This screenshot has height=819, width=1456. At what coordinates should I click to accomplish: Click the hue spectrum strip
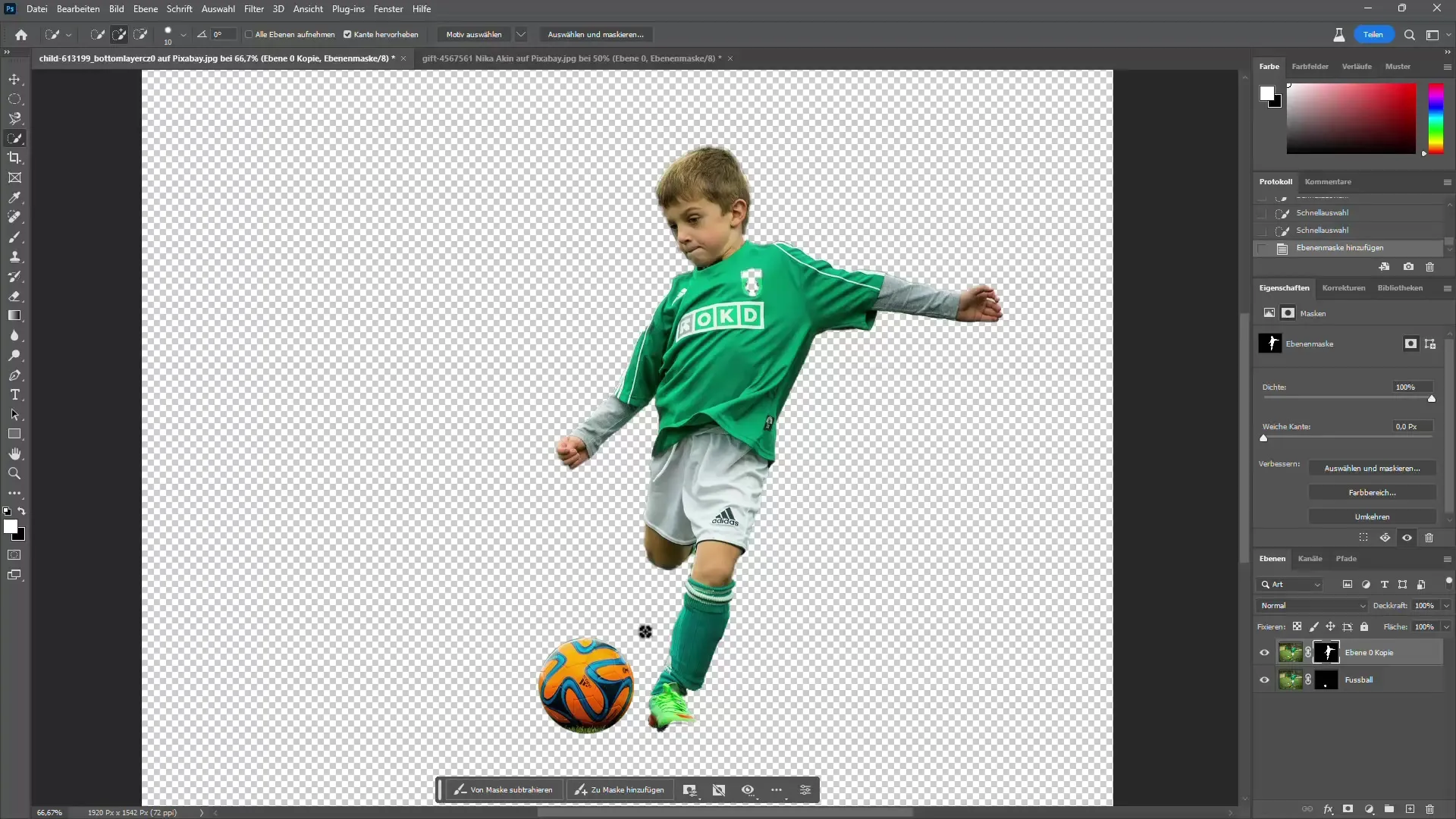pos(1436,118)
